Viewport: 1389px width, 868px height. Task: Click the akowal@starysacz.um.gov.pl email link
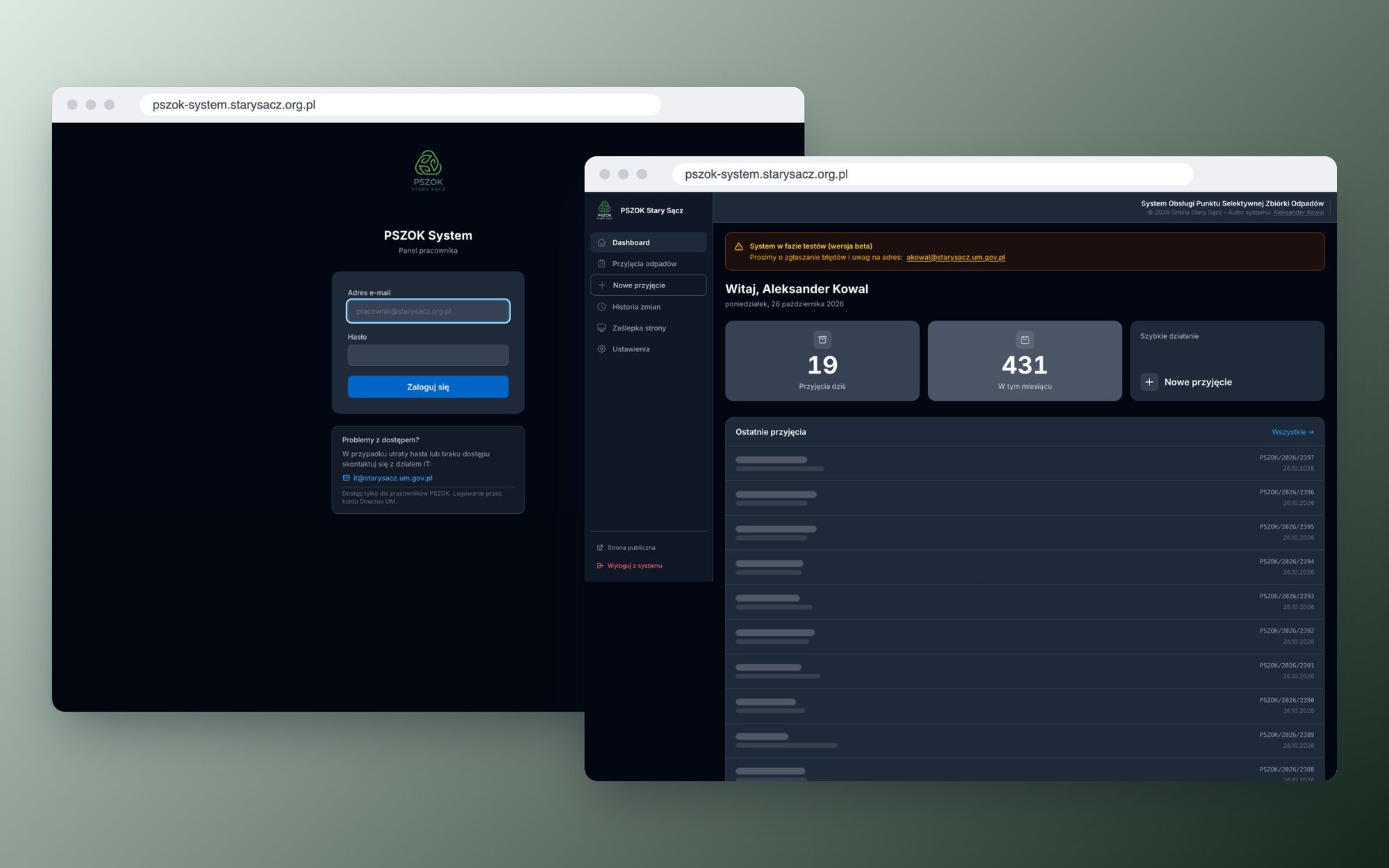pyautogui.click(x=956, y=257)
